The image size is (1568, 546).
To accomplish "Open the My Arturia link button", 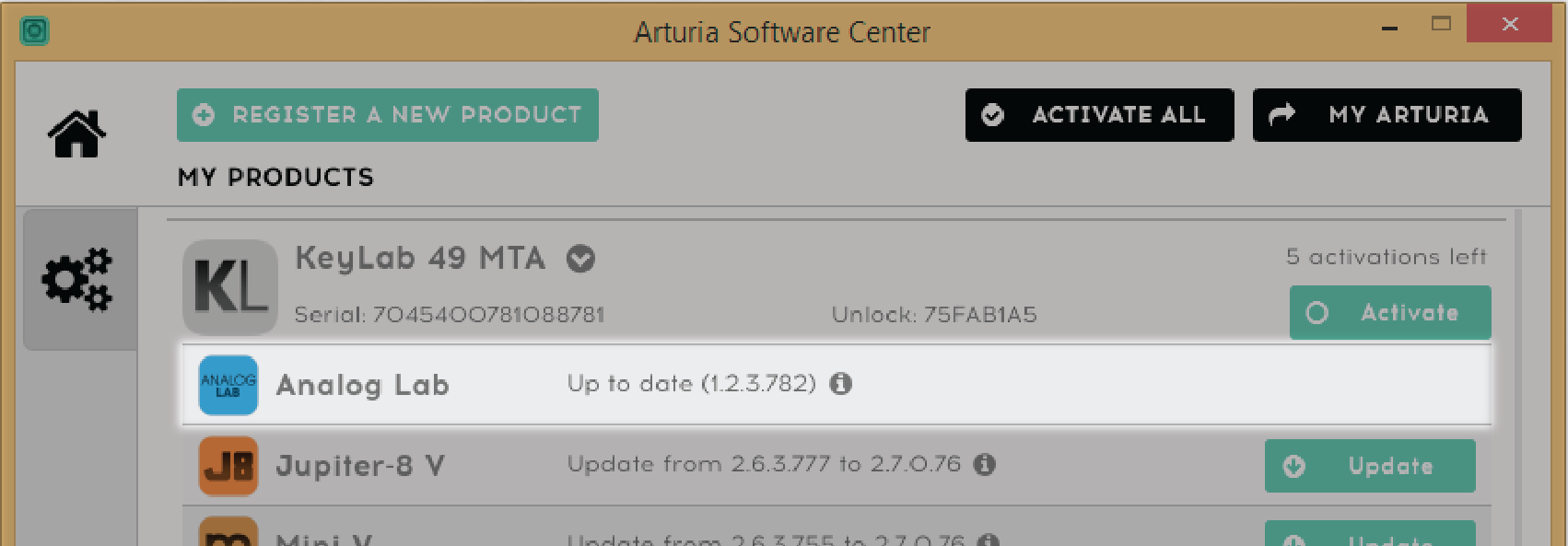I will [x=1387, y=115].
